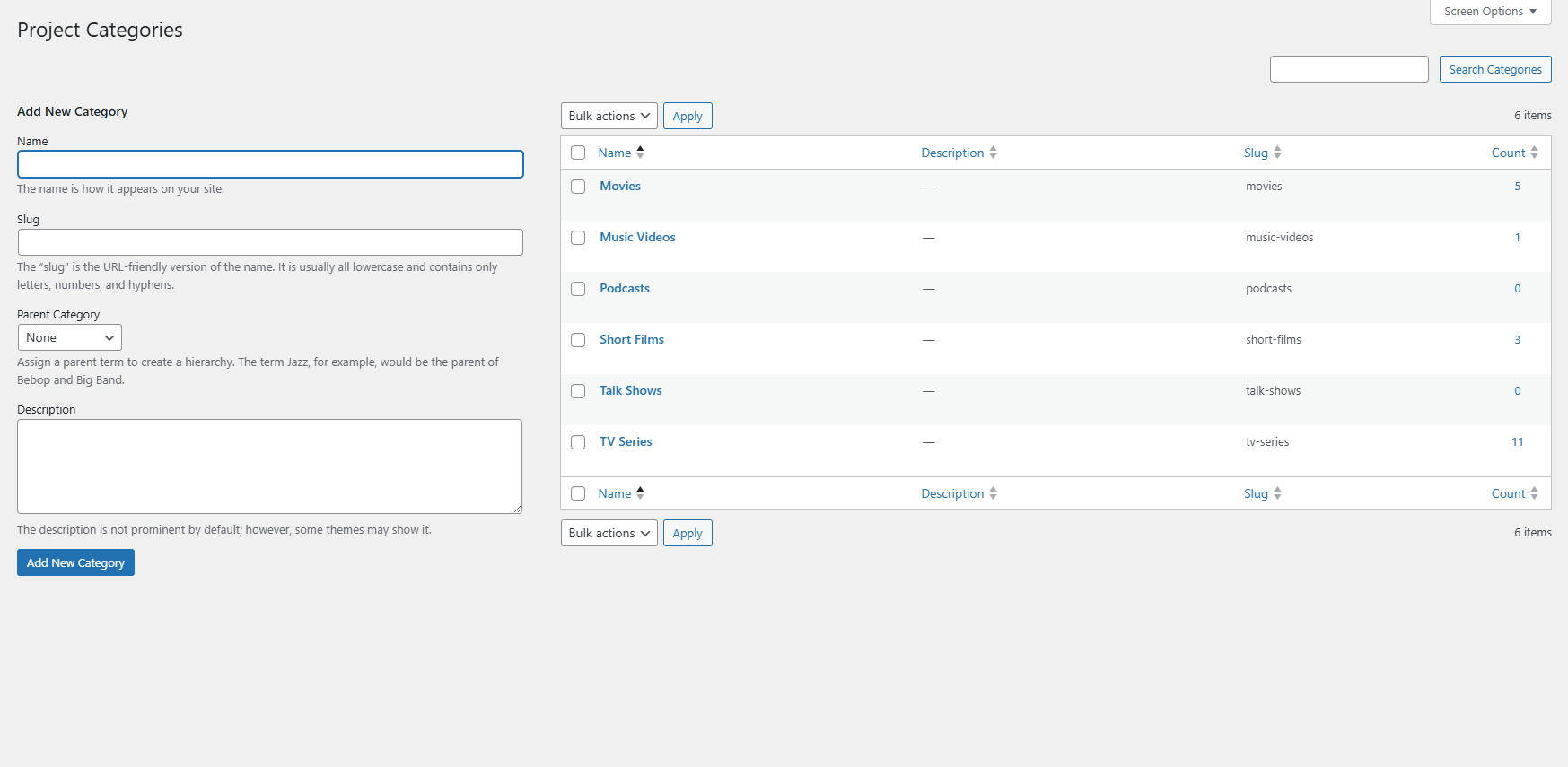Check the select-all checkbox in table header

(x=578, y=153)
